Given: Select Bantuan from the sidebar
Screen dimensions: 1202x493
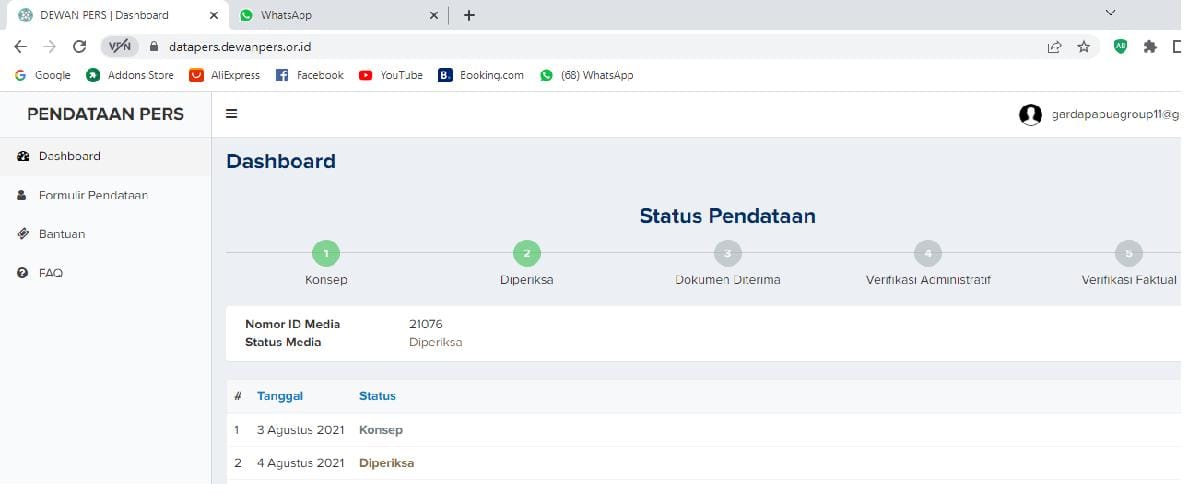Looking at the screenshot, I should click(62, 234).
